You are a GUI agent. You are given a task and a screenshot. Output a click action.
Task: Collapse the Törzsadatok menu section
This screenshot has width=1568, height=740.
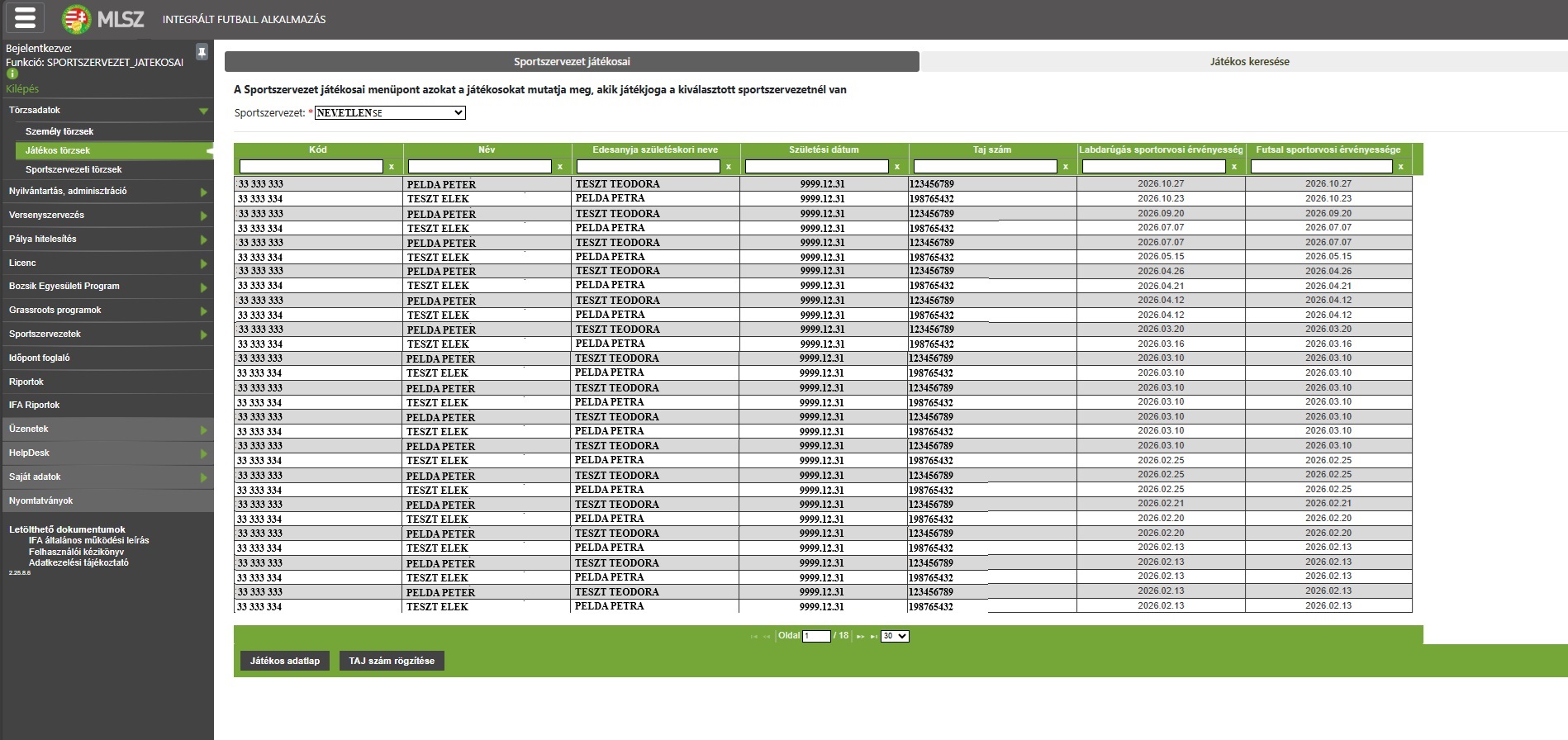[202, 111]
